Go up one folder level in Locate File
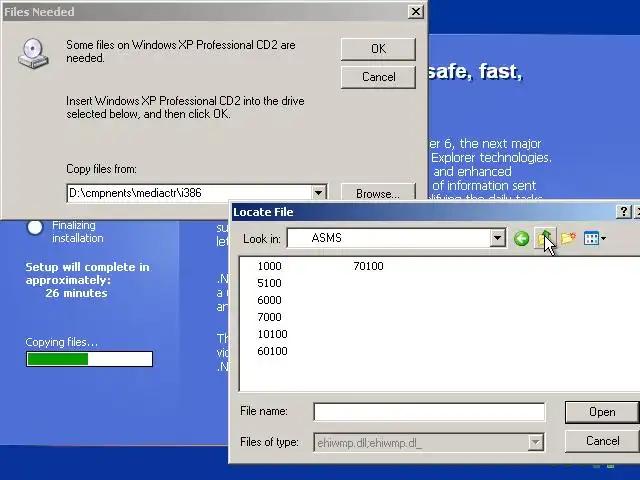 tap(544, 238)
